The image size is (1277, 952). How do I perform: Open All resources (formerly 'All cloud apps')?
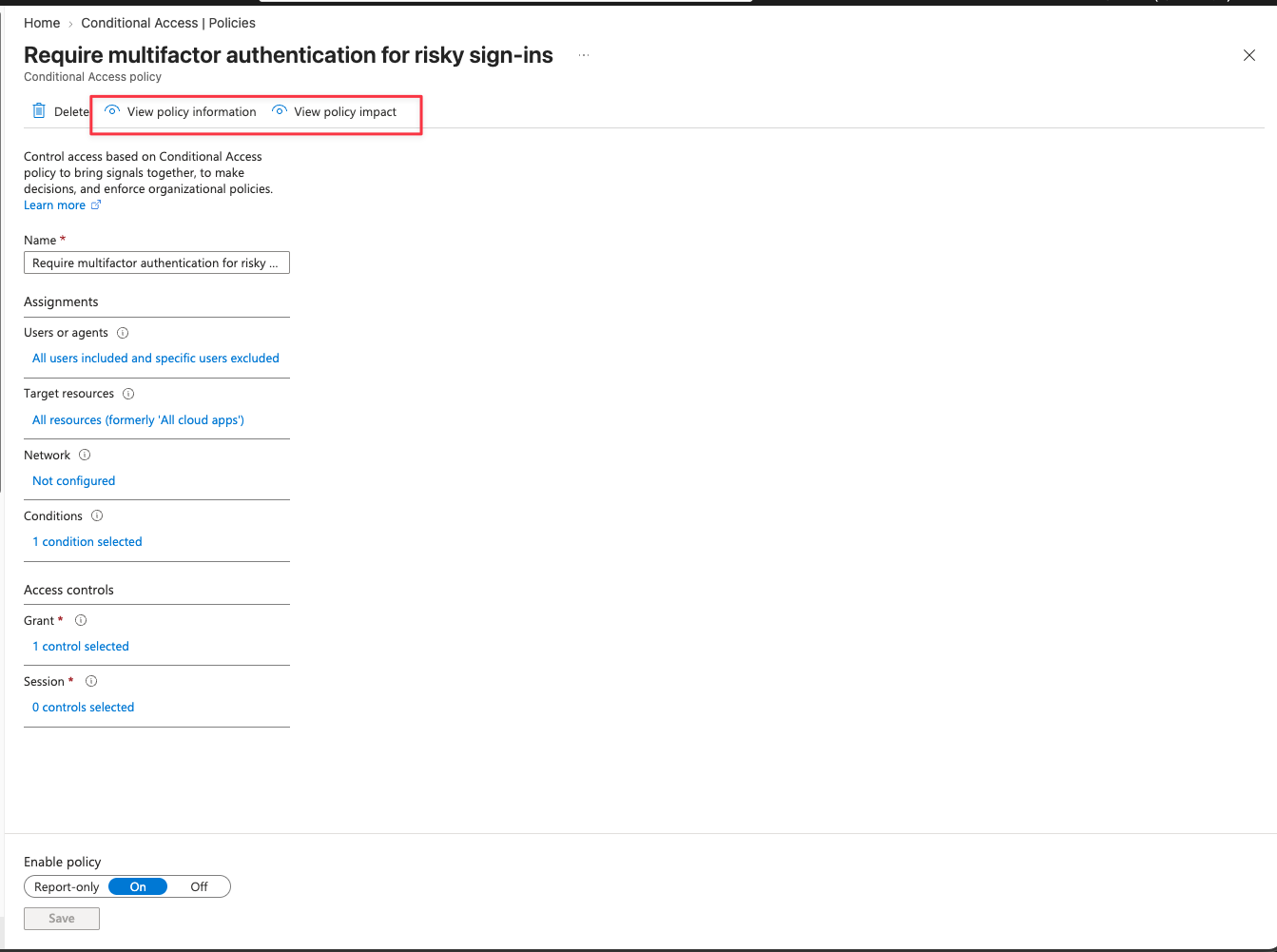[x=138, y=419]
